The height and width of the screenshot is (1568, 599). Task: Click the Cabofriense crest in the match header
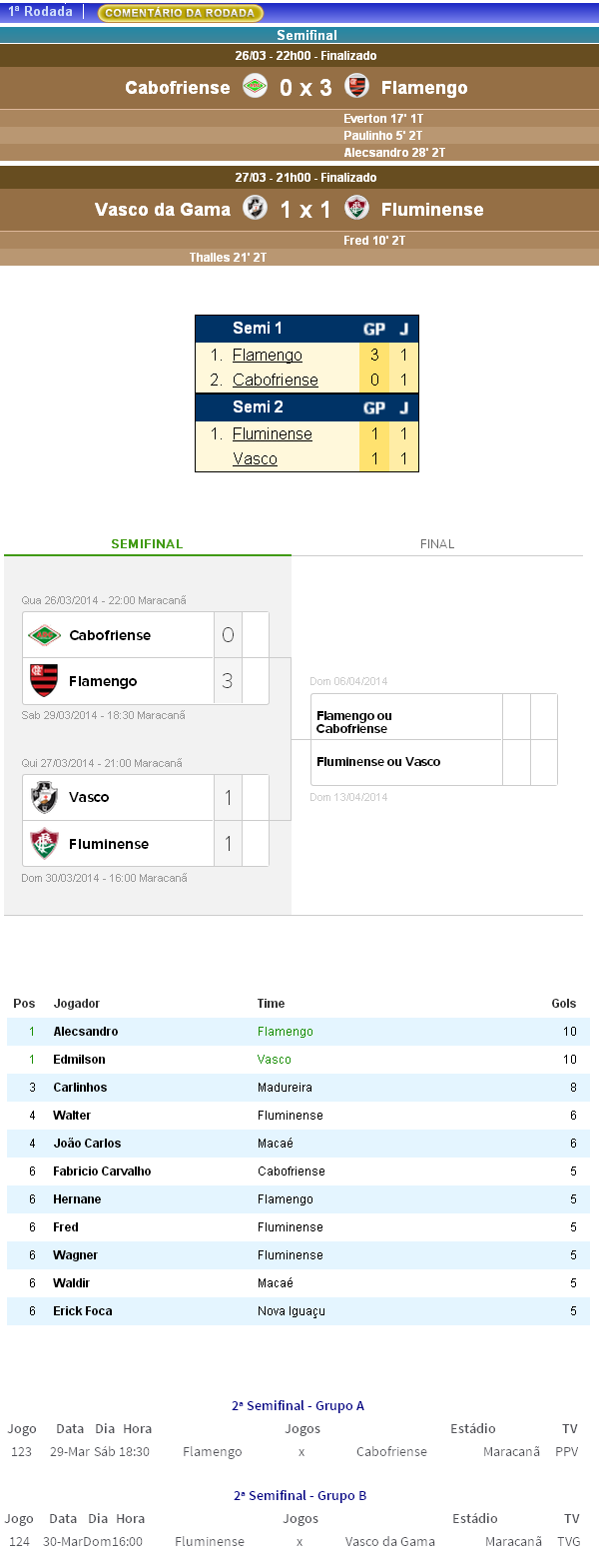pos(255,87)
